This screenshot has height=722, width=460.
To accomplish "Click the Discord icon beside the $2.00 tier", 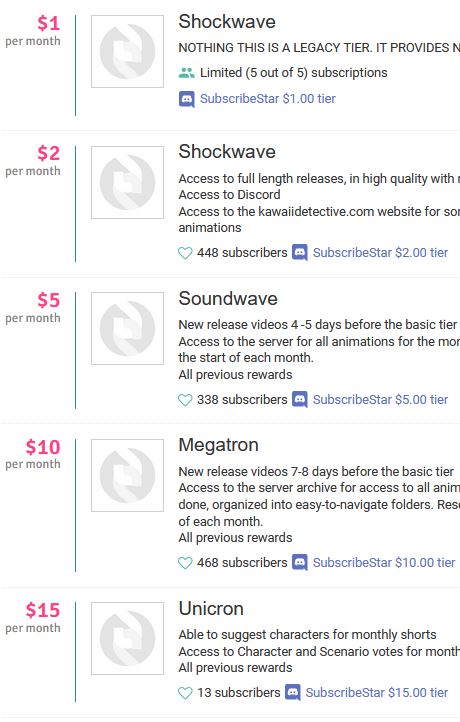I will coord(300,253).
